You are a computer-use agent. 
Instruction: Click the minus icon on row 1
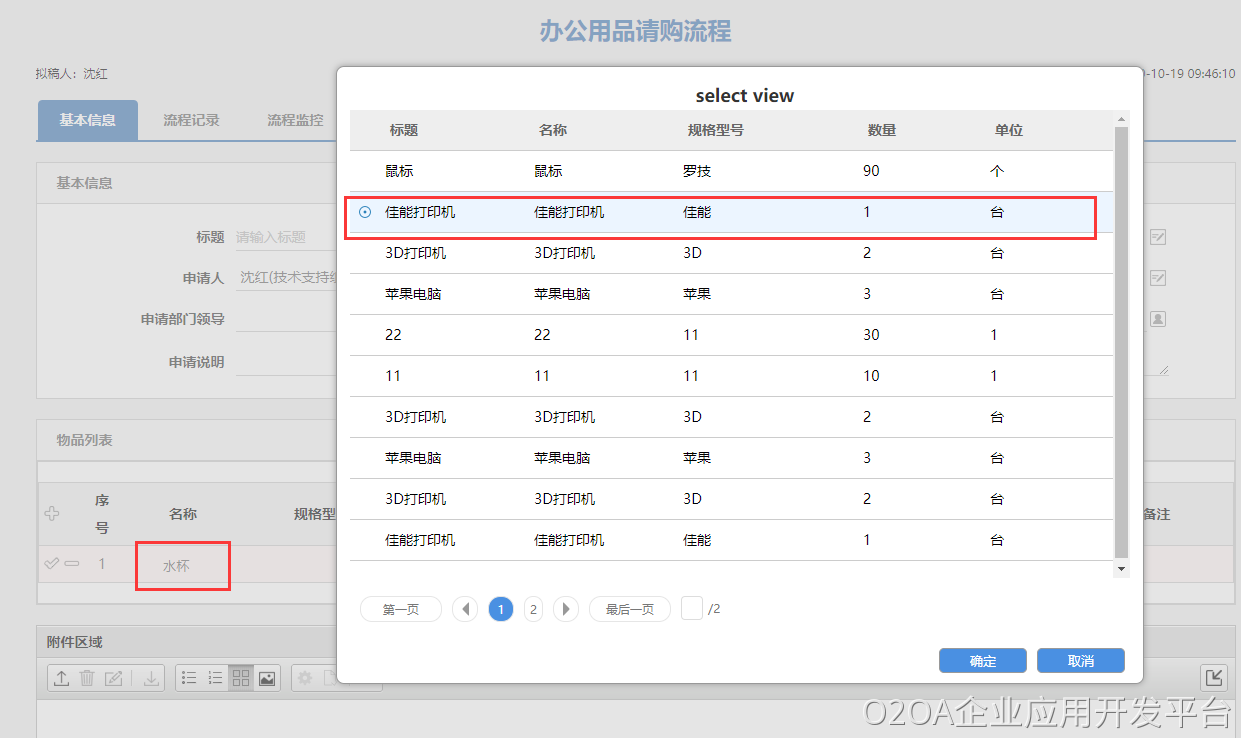[72, 564]
